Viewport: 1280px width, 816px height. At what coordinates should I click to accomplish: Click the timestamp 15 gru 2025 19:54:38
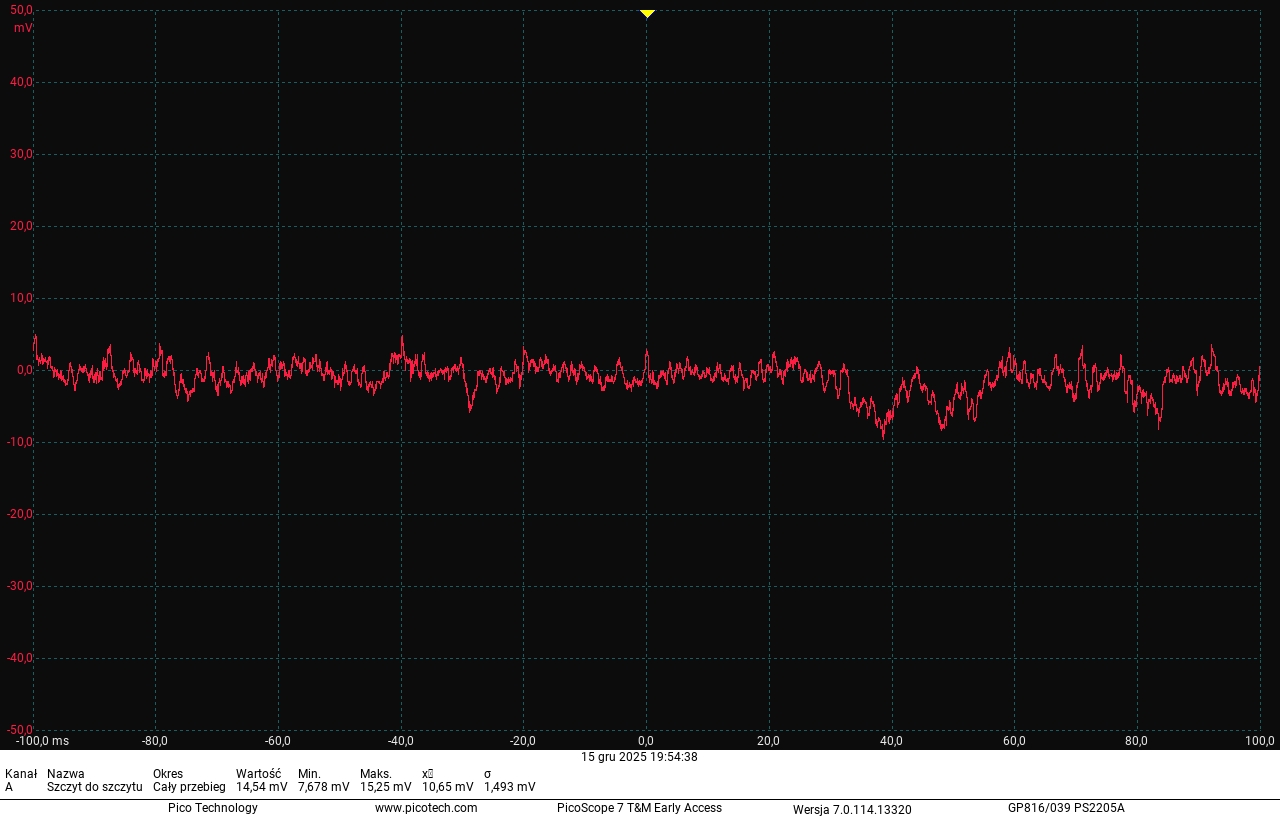(x=639, y=757)
